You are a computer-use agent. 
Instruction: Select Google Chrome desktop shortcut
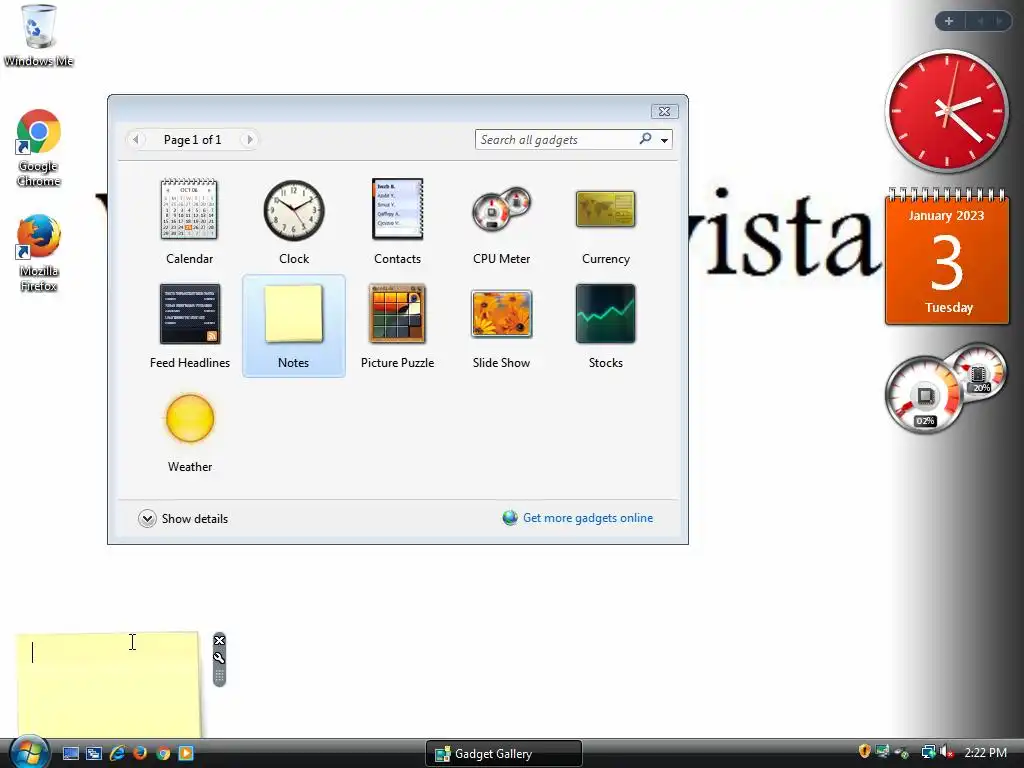point(39,148)
